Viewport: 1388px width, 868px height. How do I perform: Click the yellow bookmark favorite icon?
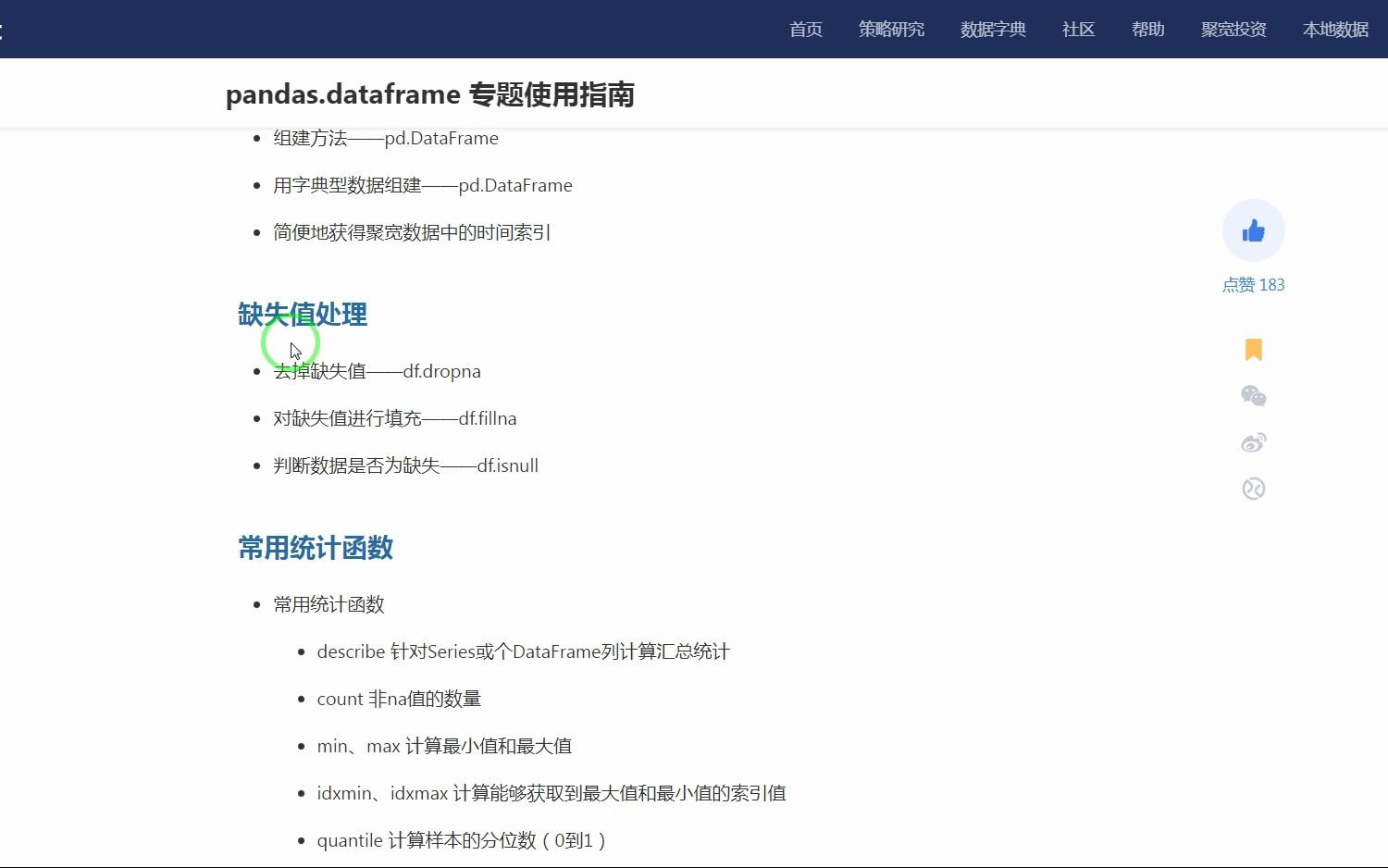click(x=1254, y=349)
